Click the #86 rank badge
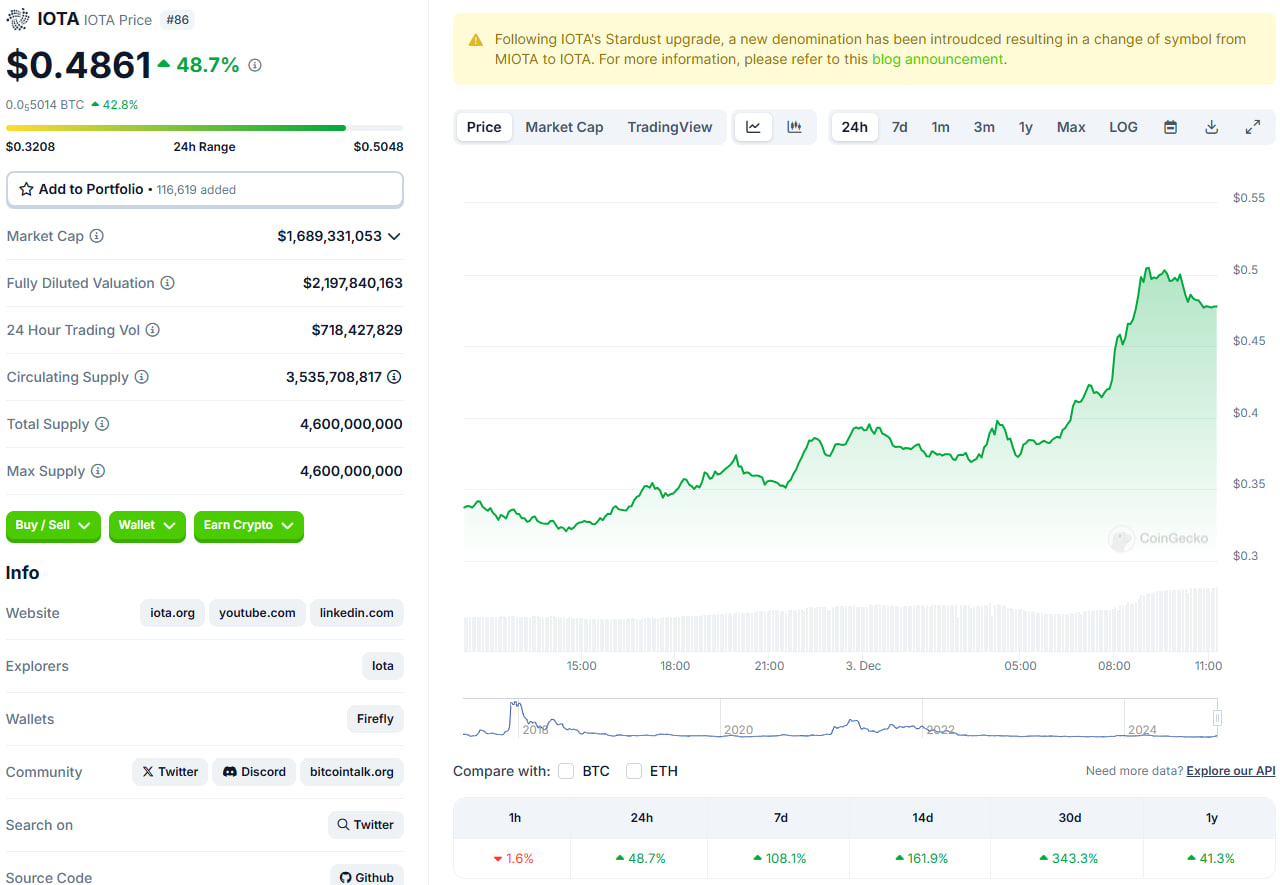This screenshot has width=1280, height=885. click(176, 20)
